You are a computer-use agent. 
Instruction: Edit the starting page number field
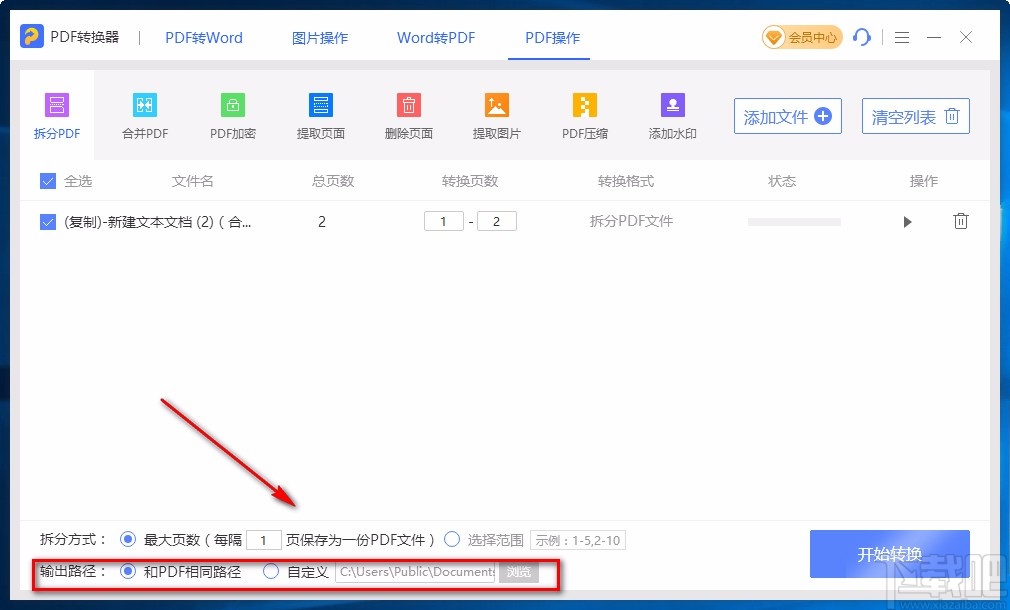coord(444,221)
